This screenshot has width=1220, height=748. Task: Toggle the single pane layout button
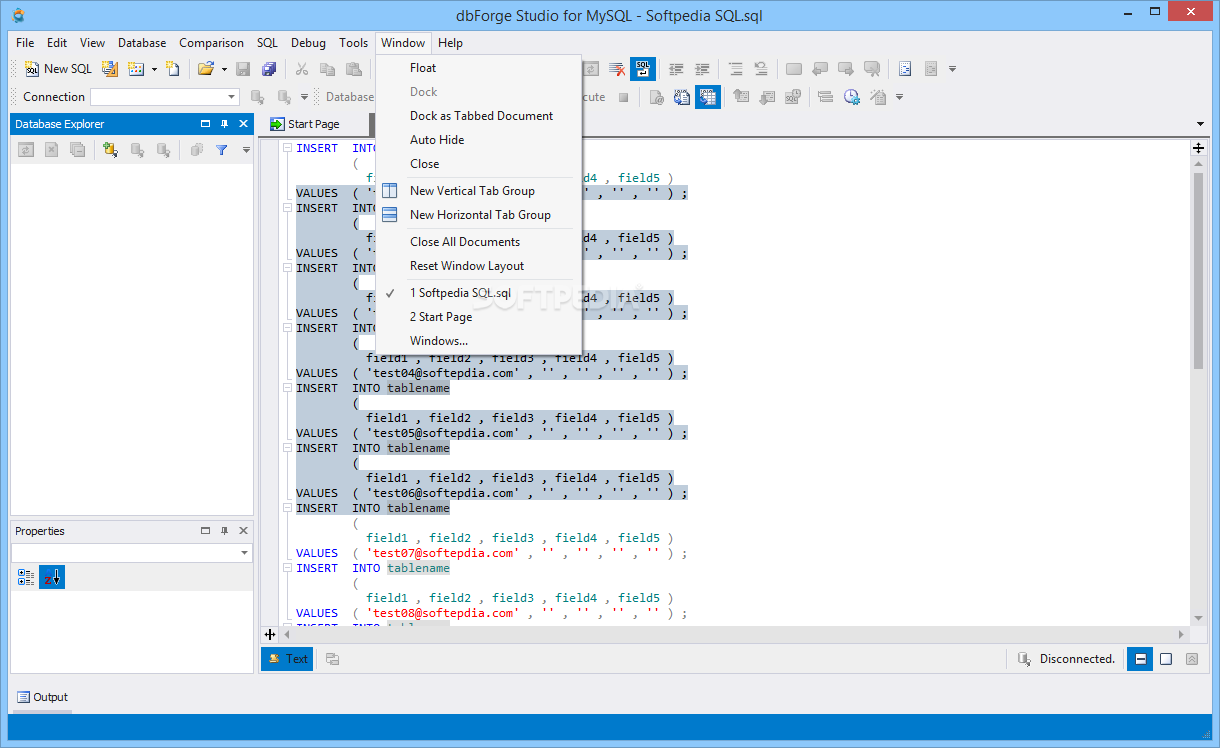(x=1166, y=659)
